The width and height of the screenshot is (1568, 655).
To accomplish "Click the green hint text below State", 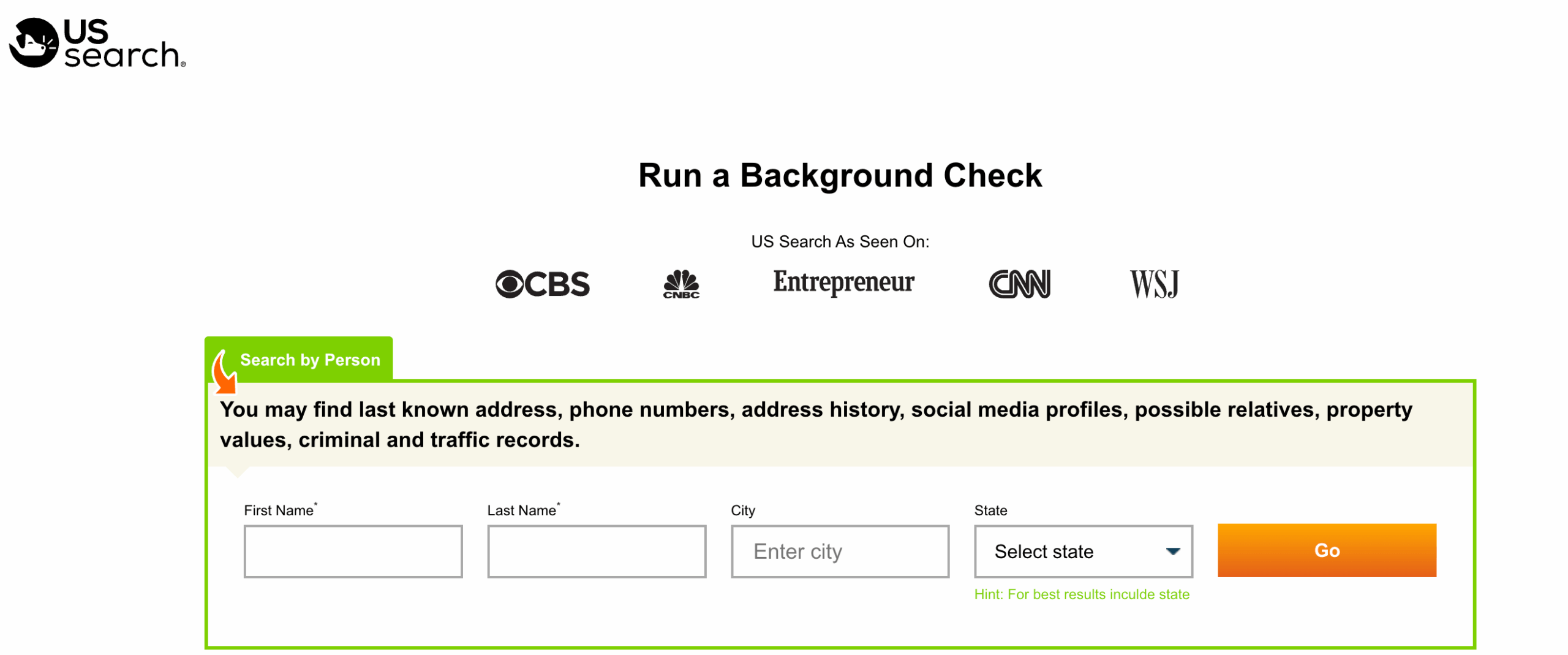I will point(1081,594).
